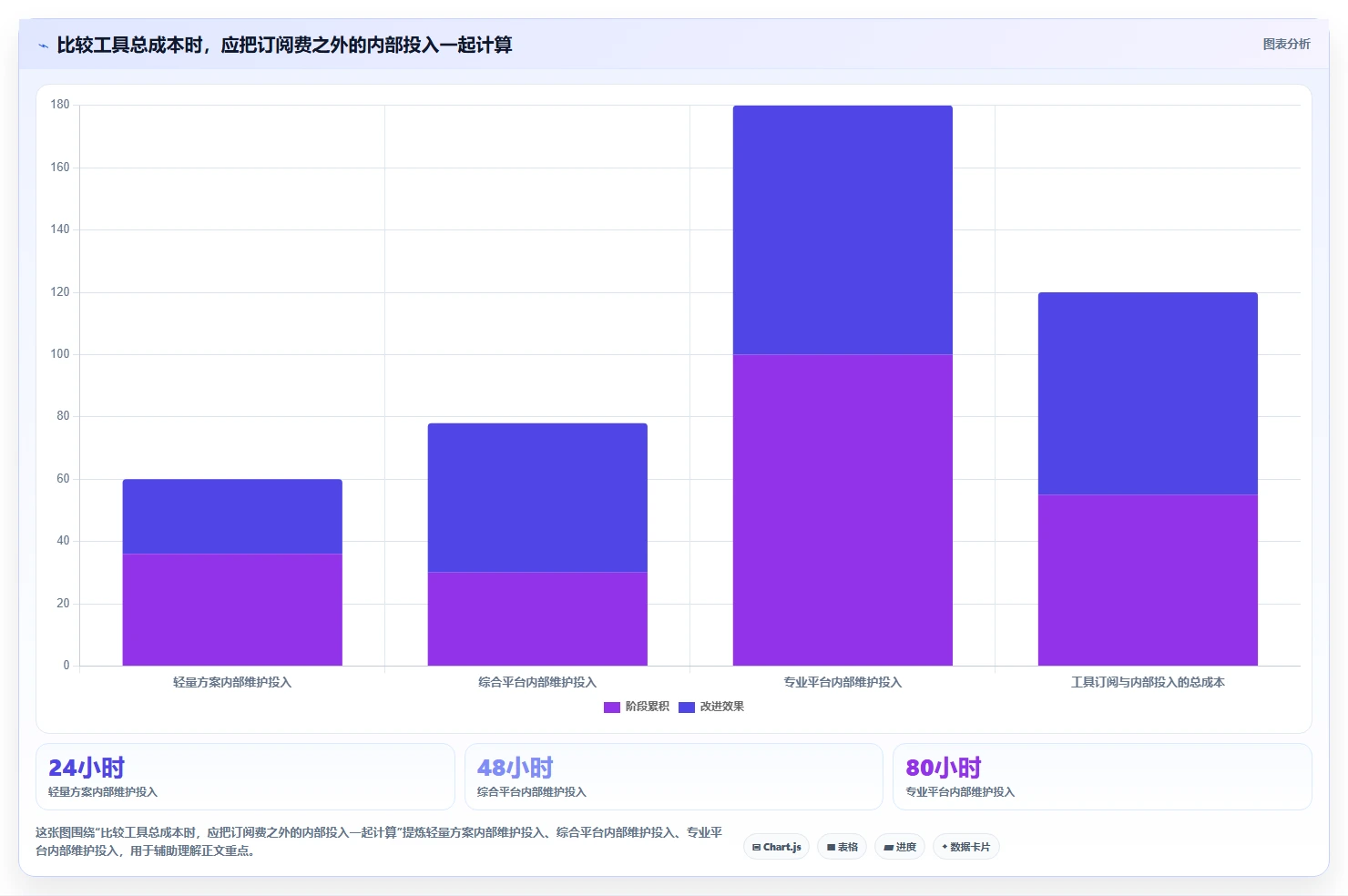This screenshot has width=1348, height=896.
Task: Click the 改进效果 legend text
Action: coord(721,707)
